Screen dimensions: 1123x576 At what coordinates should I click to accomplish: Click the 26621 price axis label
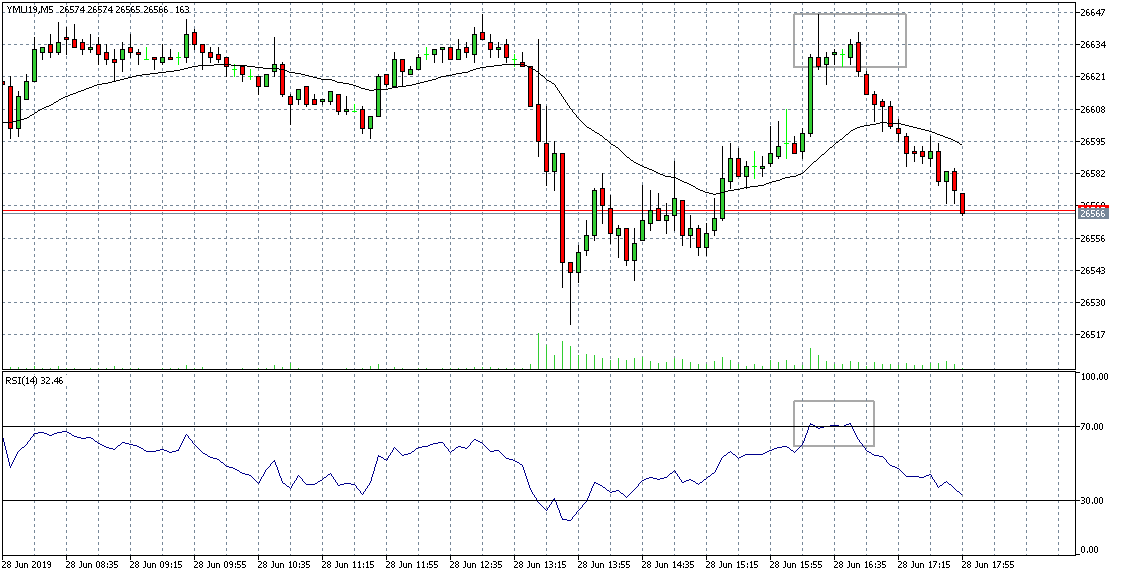(x=1093, y=77)
